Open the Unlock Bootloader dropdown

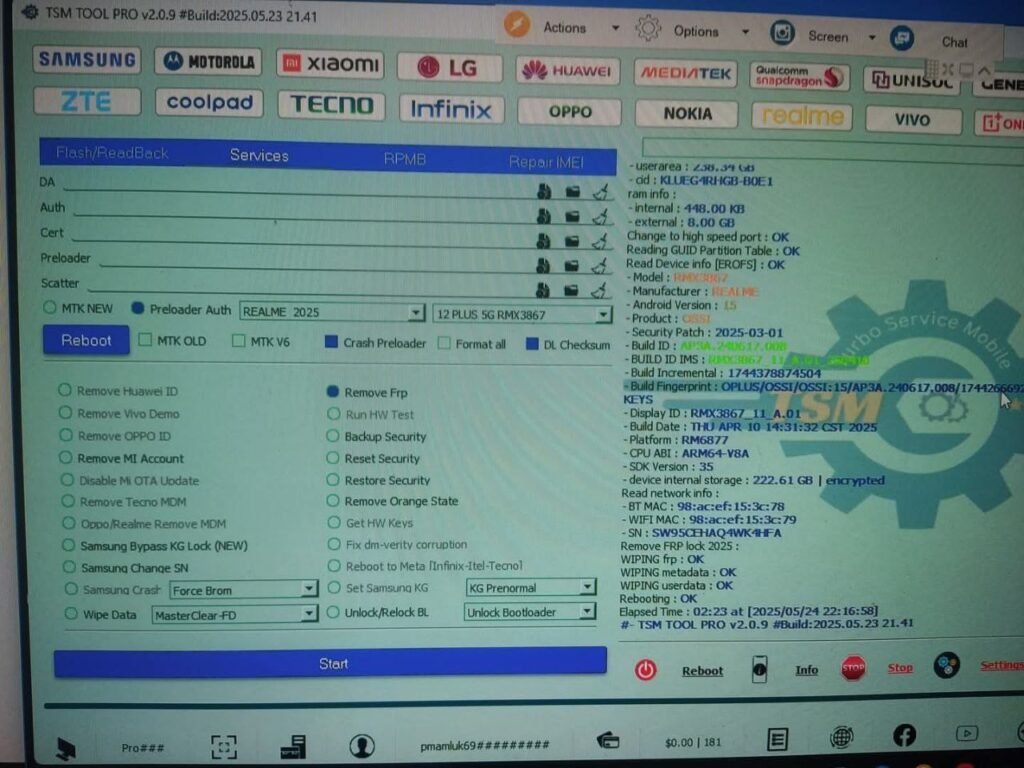tap(529, 612)
